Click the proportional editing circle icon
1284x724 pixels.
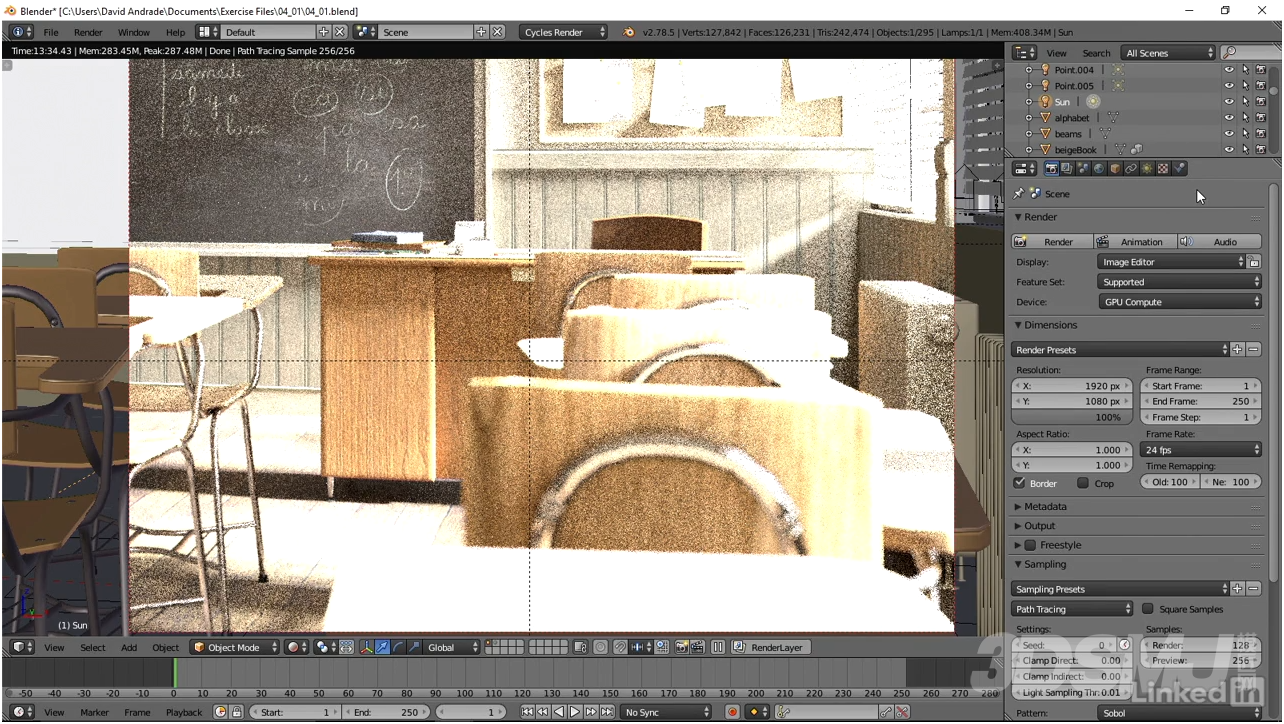pos(600,647)
